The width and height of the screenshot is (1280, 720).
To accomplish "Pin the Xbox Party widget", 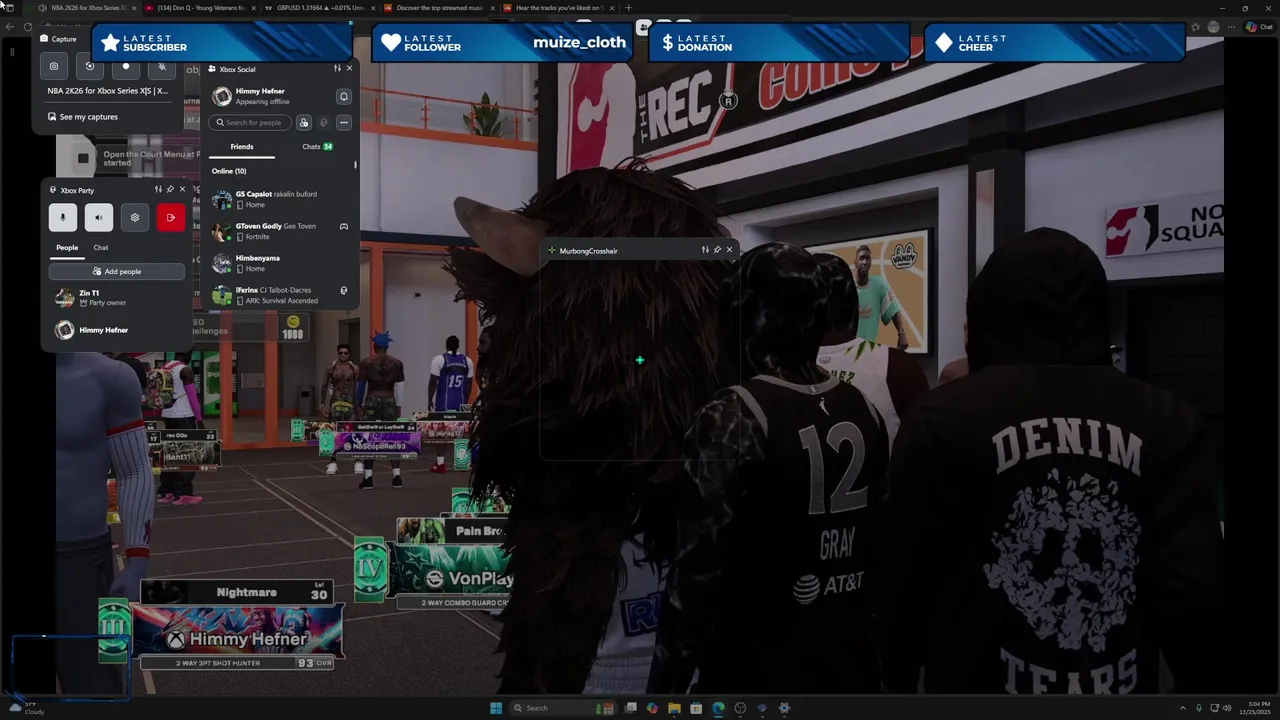I will 170,190.
